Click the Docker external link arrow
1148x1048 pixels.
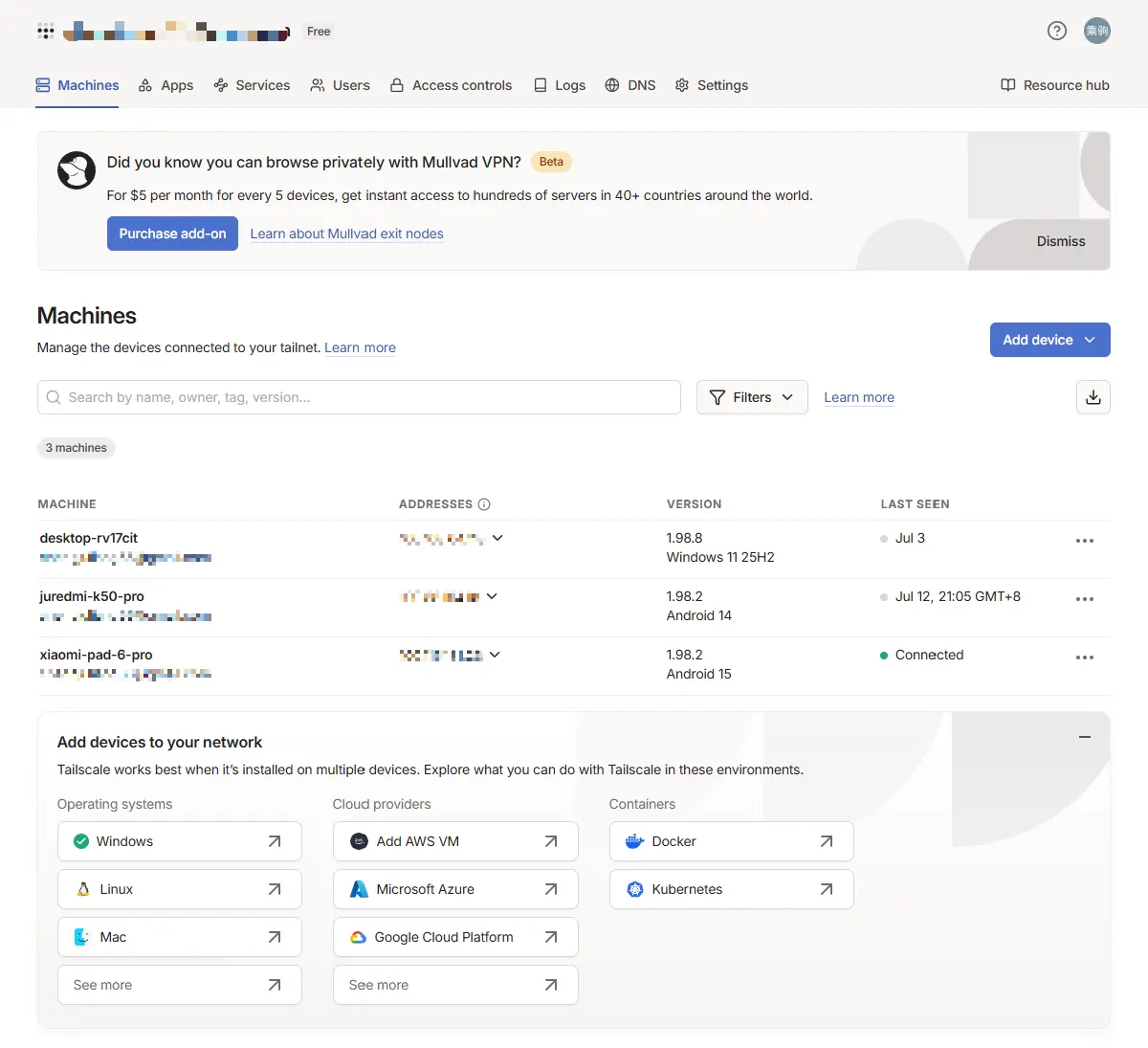(827, 841)
